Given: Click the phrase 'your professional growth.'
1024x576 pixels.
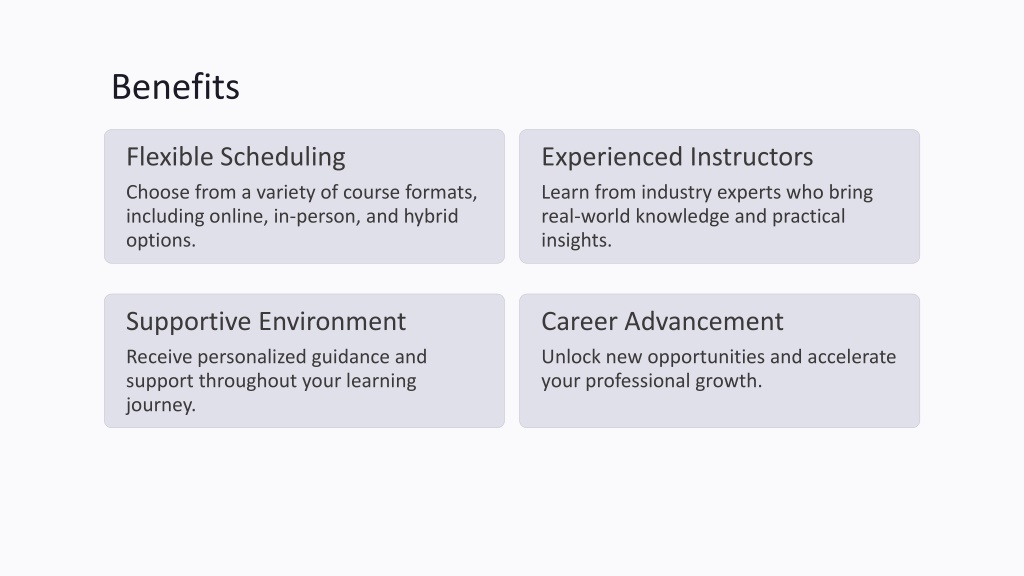Looking at the screenshot, I should pos(652,381).
